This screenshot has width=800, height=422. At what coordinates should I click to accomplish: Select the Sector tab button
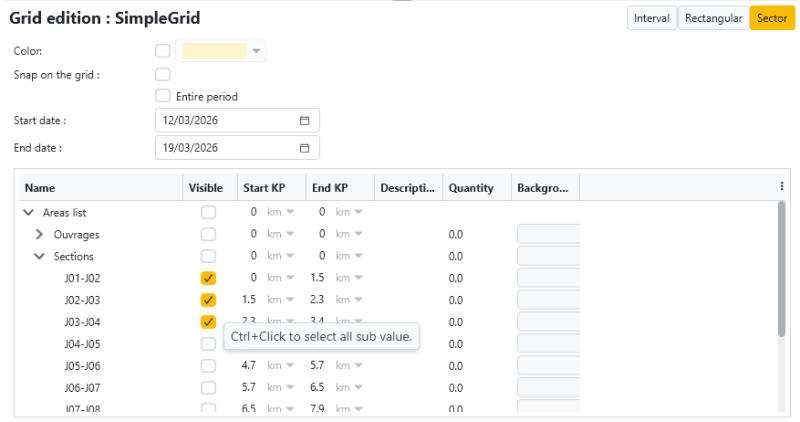(771, 18)
